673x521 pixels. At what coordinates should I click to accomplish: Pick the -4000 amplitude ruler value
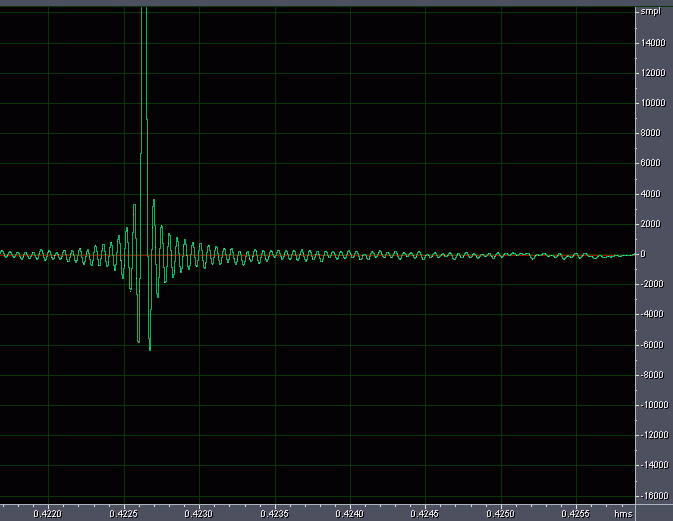(x=652, y=314)
